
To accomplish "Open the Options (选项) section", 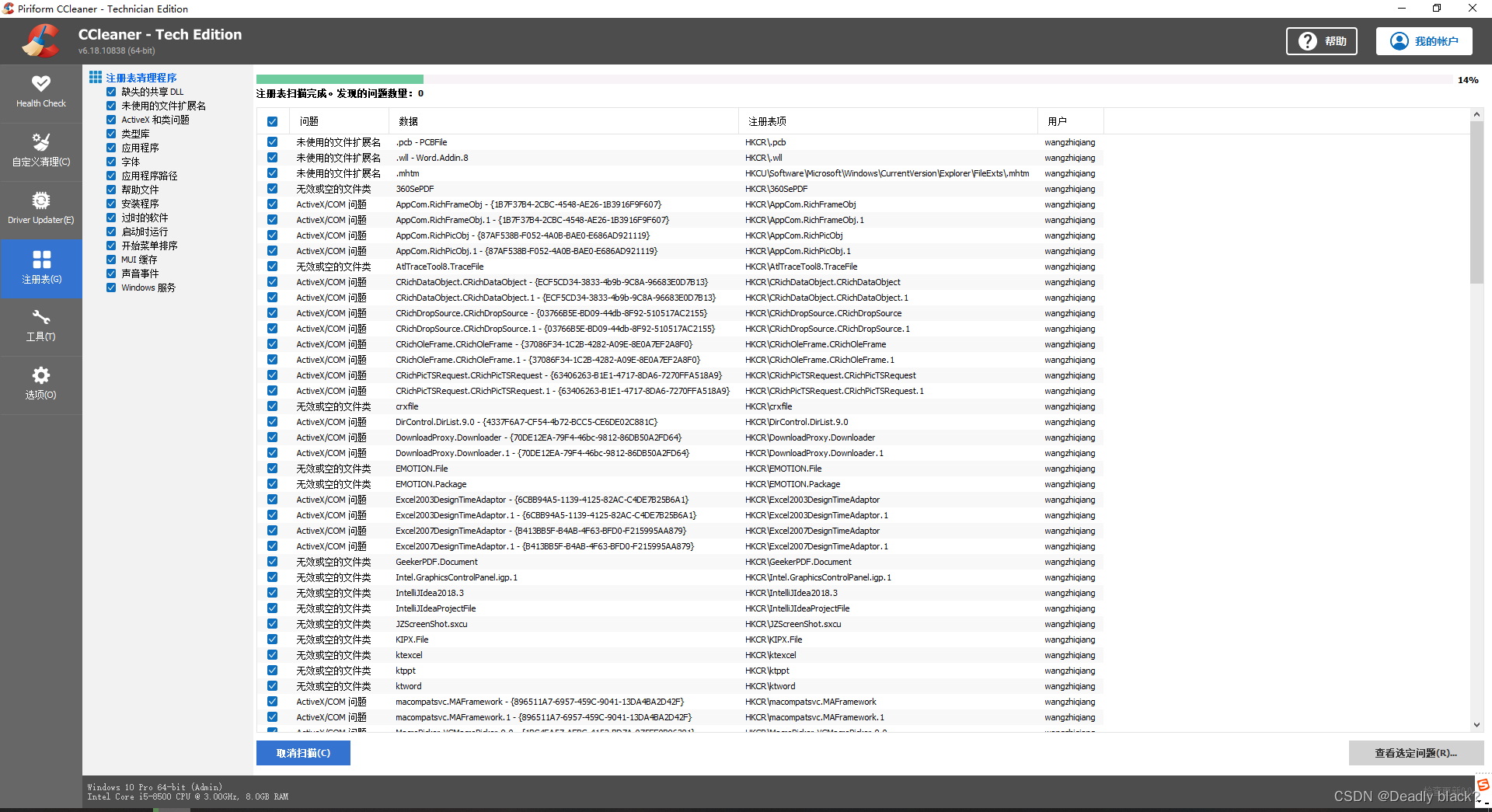I will click(41, 385).
